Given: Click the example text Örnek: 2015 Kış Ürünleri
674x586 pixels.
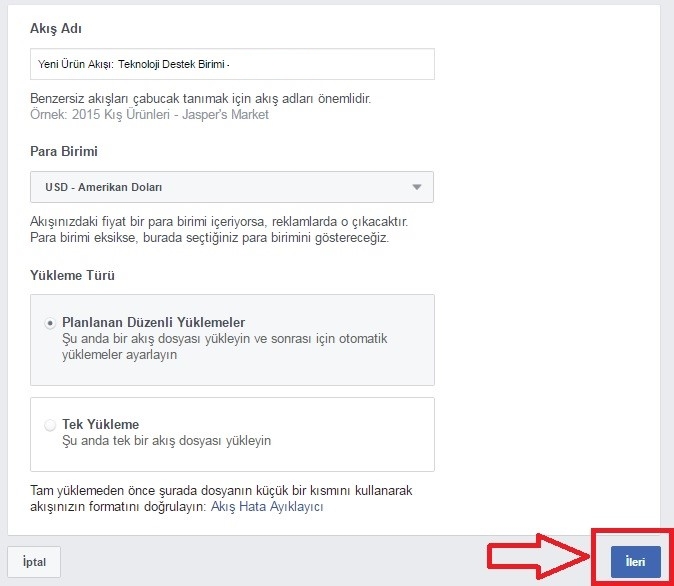Looking at the screenshot, I should (100, 115).
